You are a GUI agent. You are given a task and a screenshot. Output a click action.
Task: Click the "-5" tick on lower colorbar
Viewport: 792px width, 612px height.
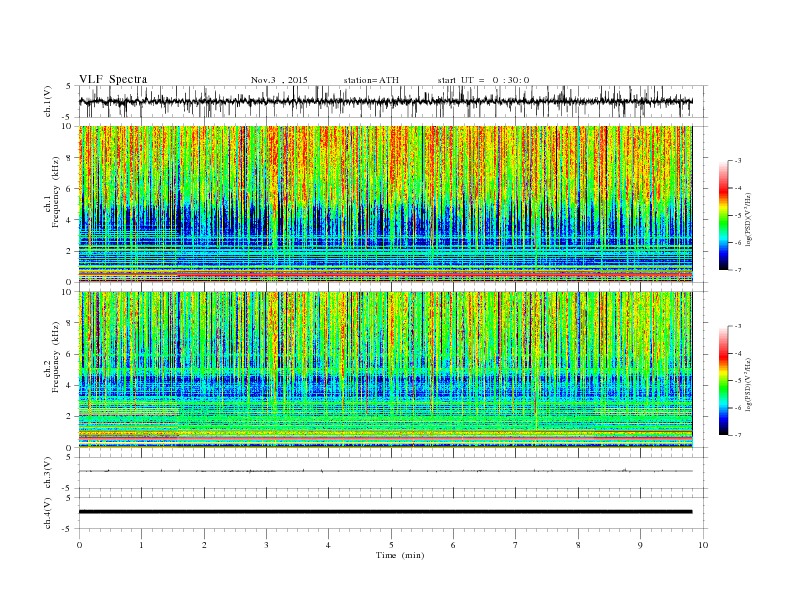[738, 381]
